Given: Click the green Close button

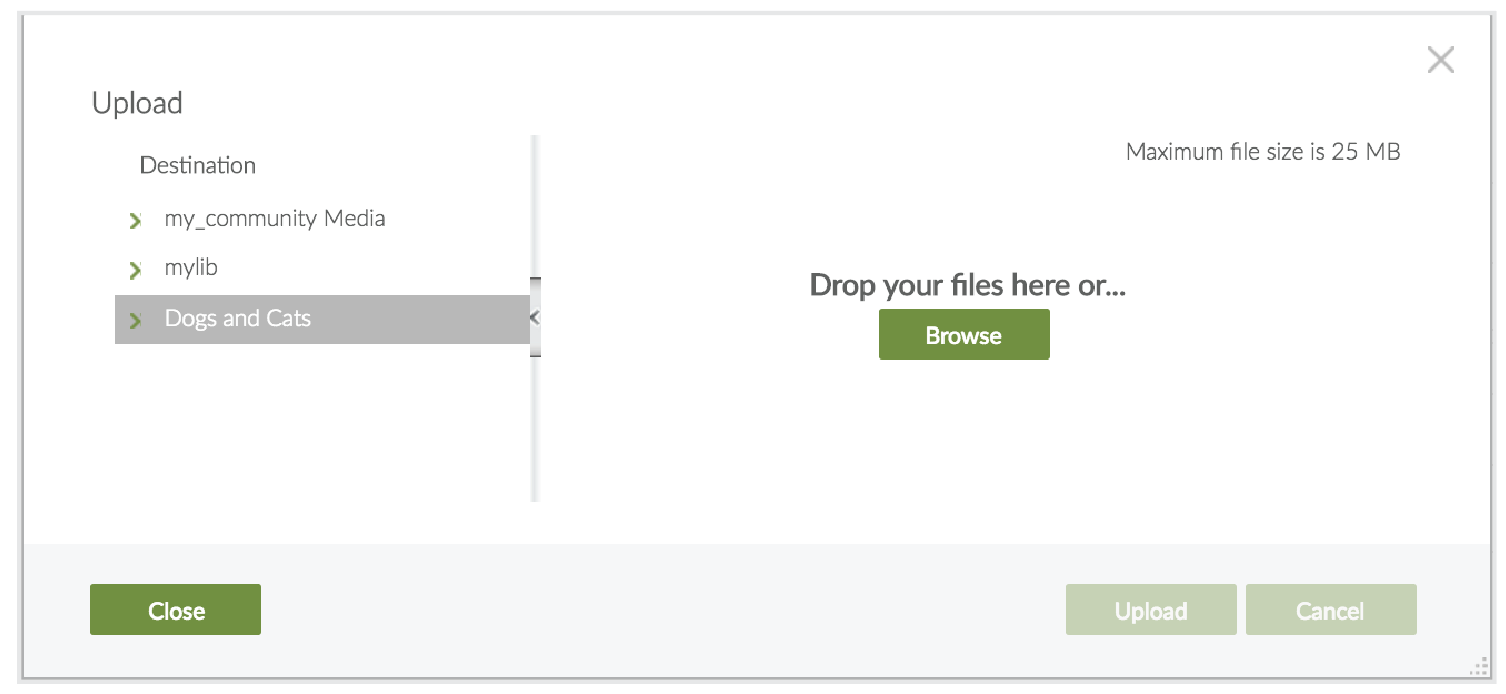Looking at the screenshot, I should [175, 610].
